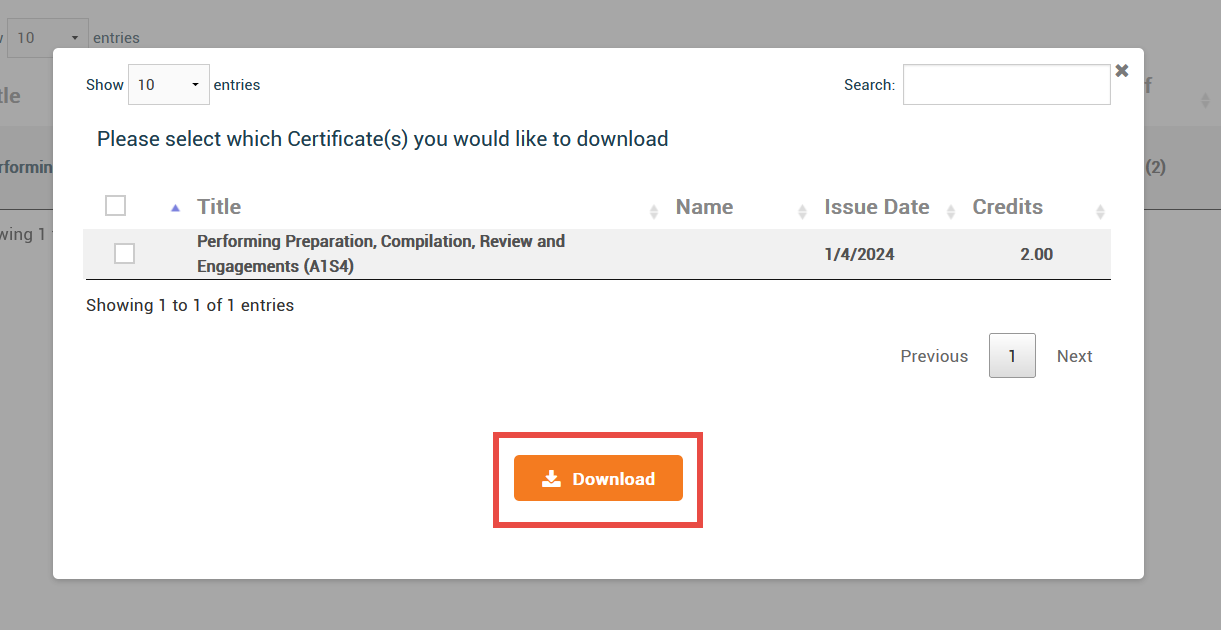Click the Performing Preparation, Compilation title text
Screen dimensions: 1221x630
tap(381, 254)
